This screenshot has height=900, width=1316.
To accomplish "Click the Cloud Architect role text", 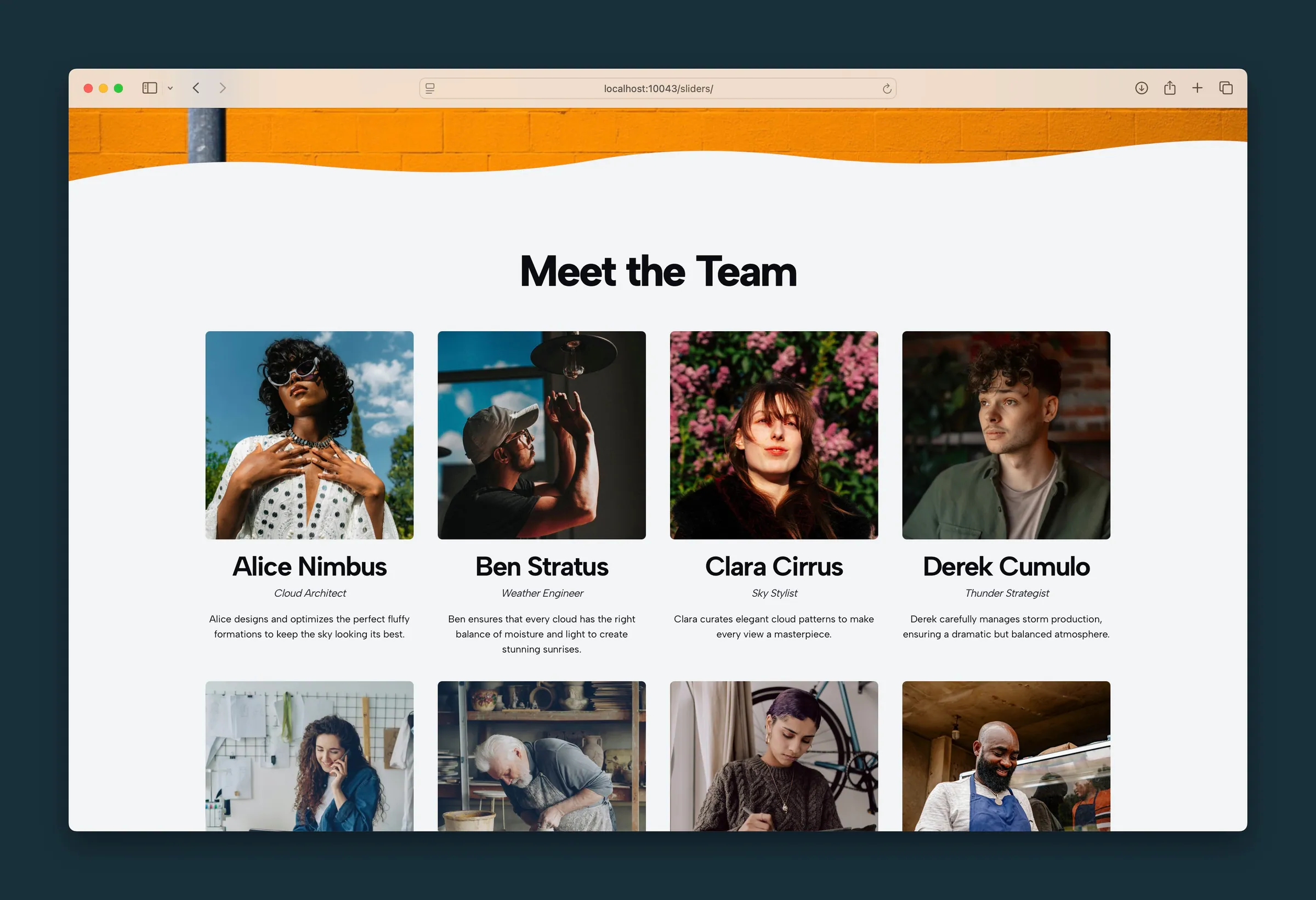I will tap(310, 593).
